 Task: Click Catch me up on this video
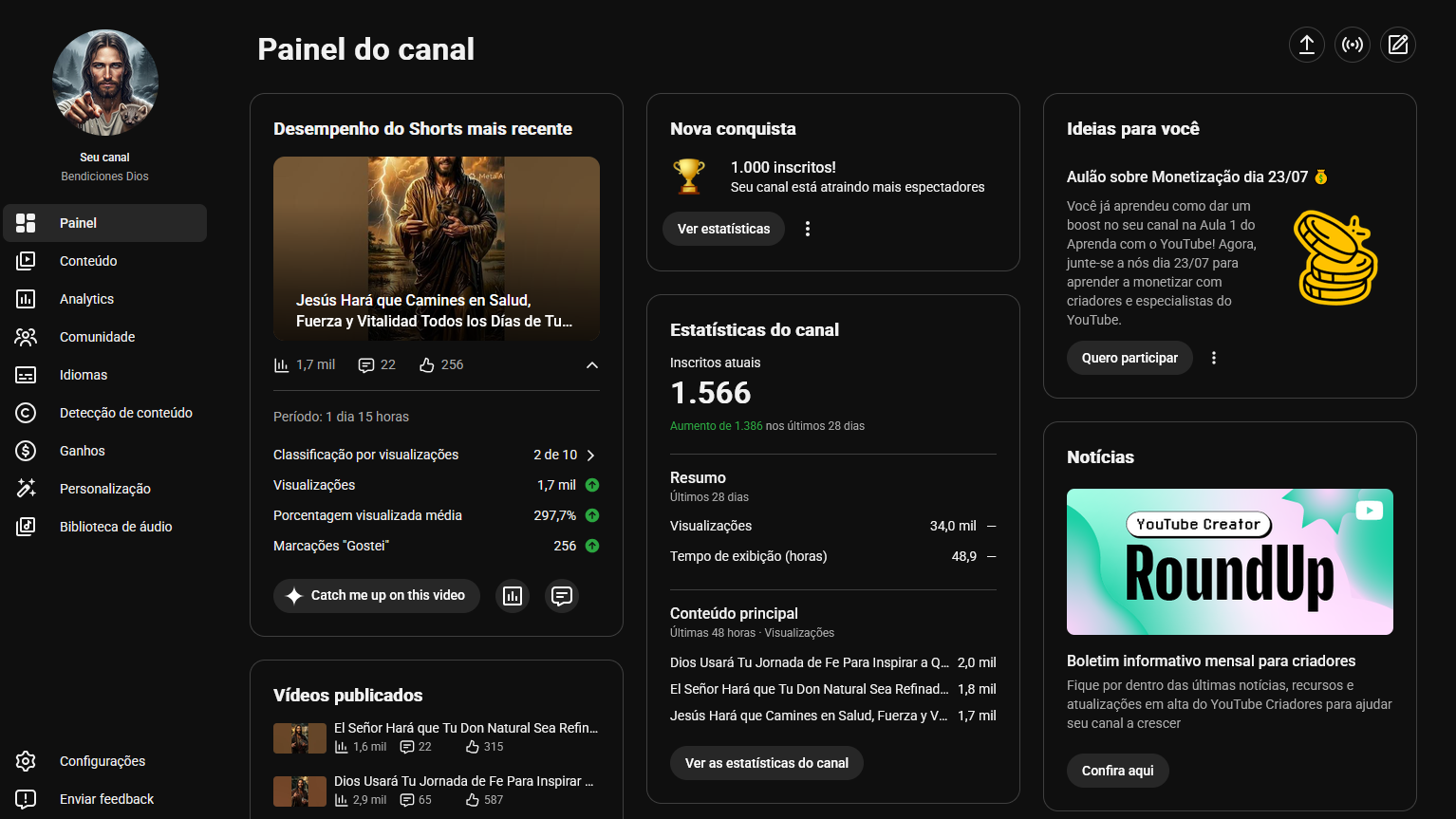point(377,596)
